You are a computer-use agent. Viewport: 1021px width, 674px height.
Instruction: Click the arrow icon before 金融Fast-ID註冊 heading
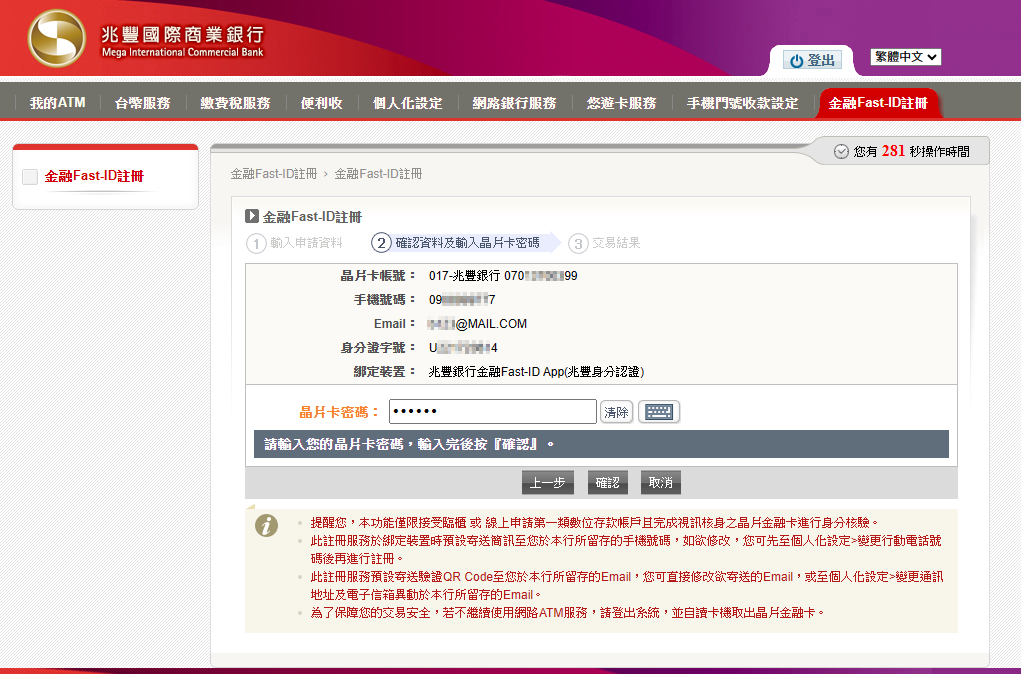[252, 216]
